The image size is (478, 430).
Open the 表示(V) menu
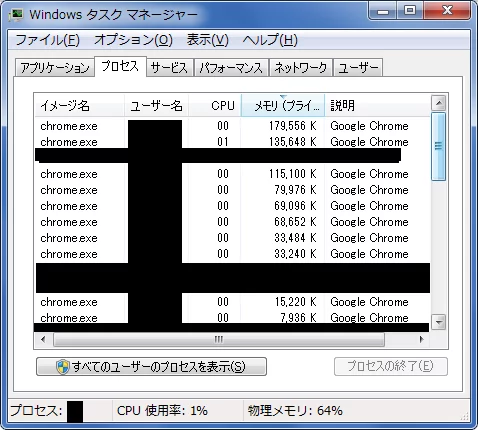[208, 40]
